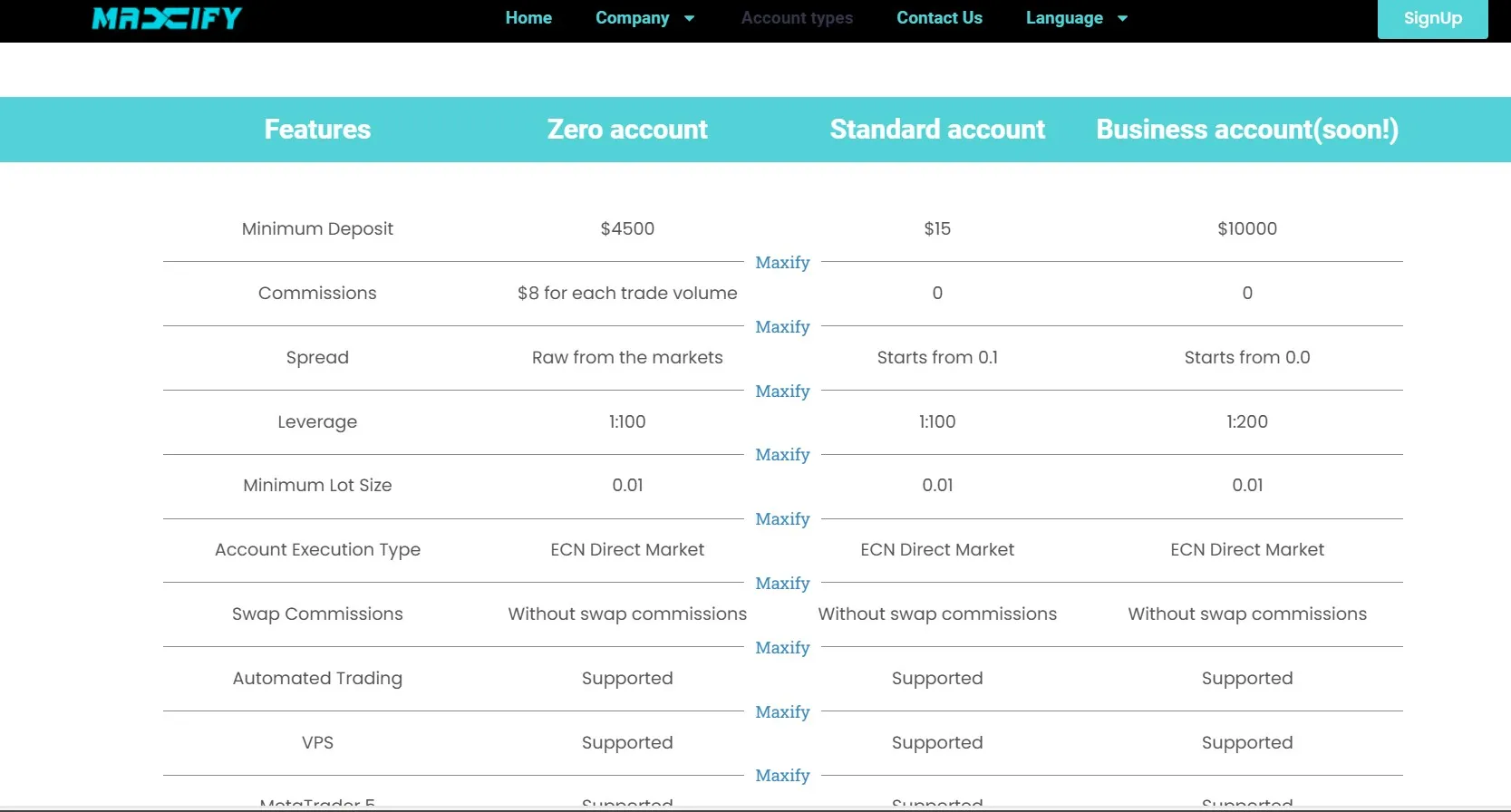Open the Home page link
This screenshot has height=812, width=1511.
[528, 18]
